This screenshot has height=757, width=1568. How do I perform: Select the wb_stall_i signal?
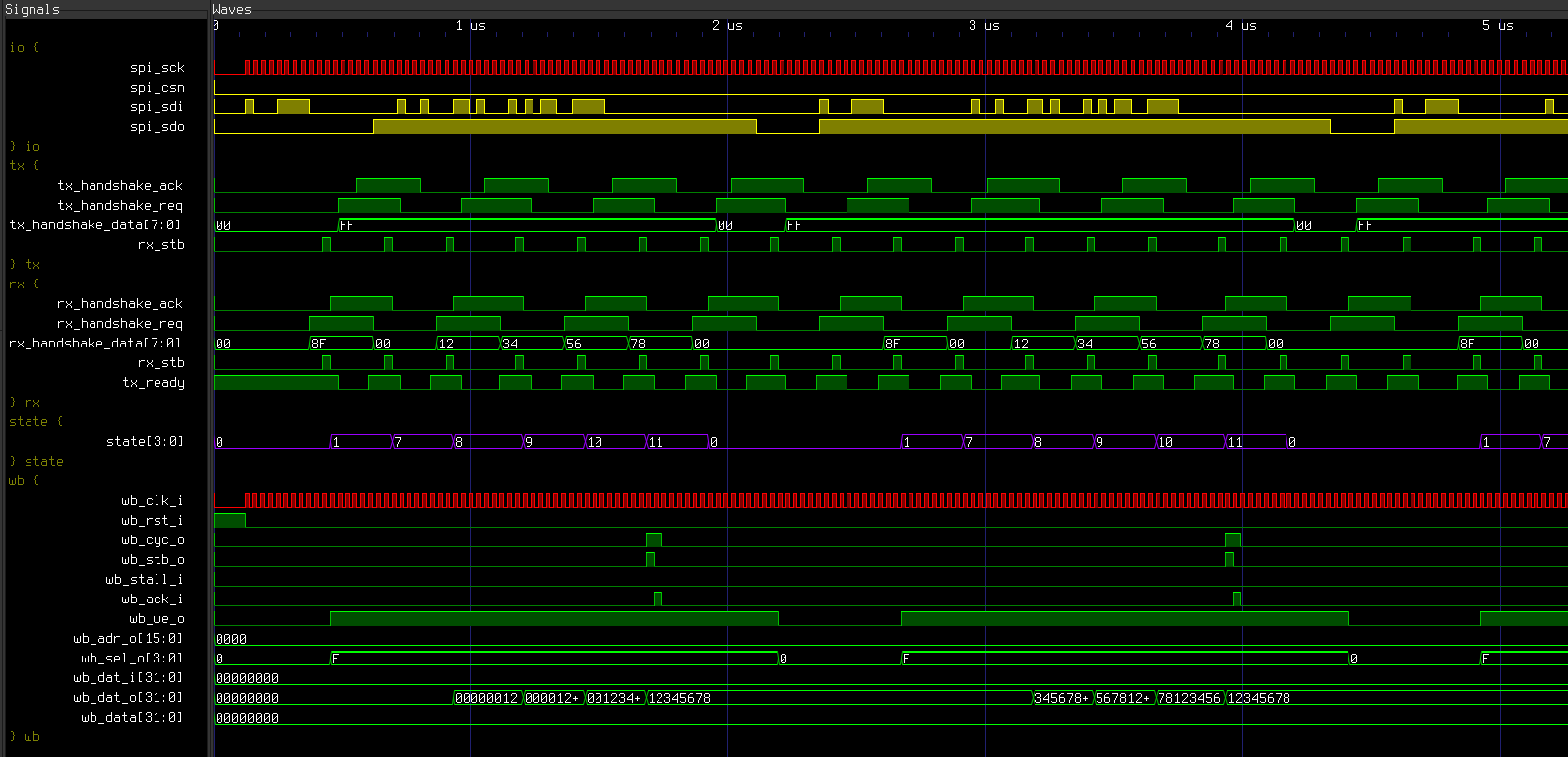(145, 579)
